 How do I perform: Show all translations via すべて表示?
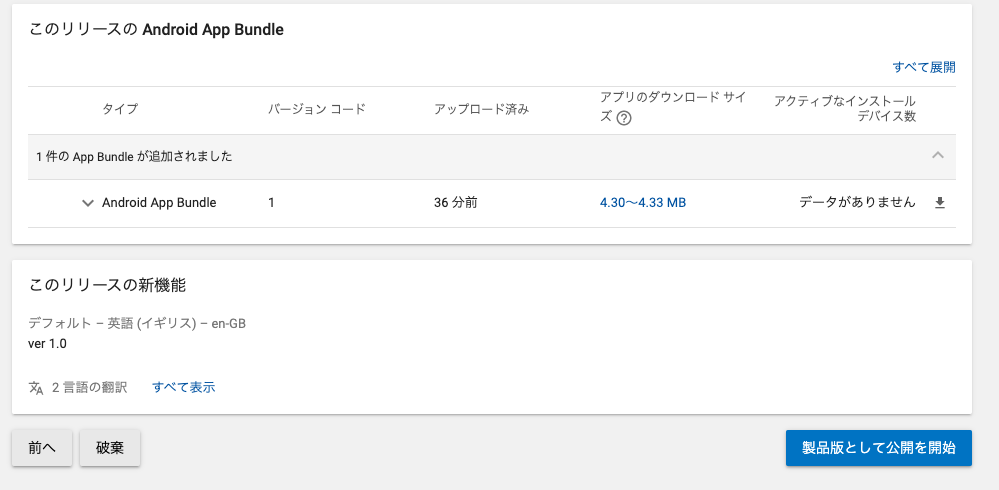[x=183, y=387]
